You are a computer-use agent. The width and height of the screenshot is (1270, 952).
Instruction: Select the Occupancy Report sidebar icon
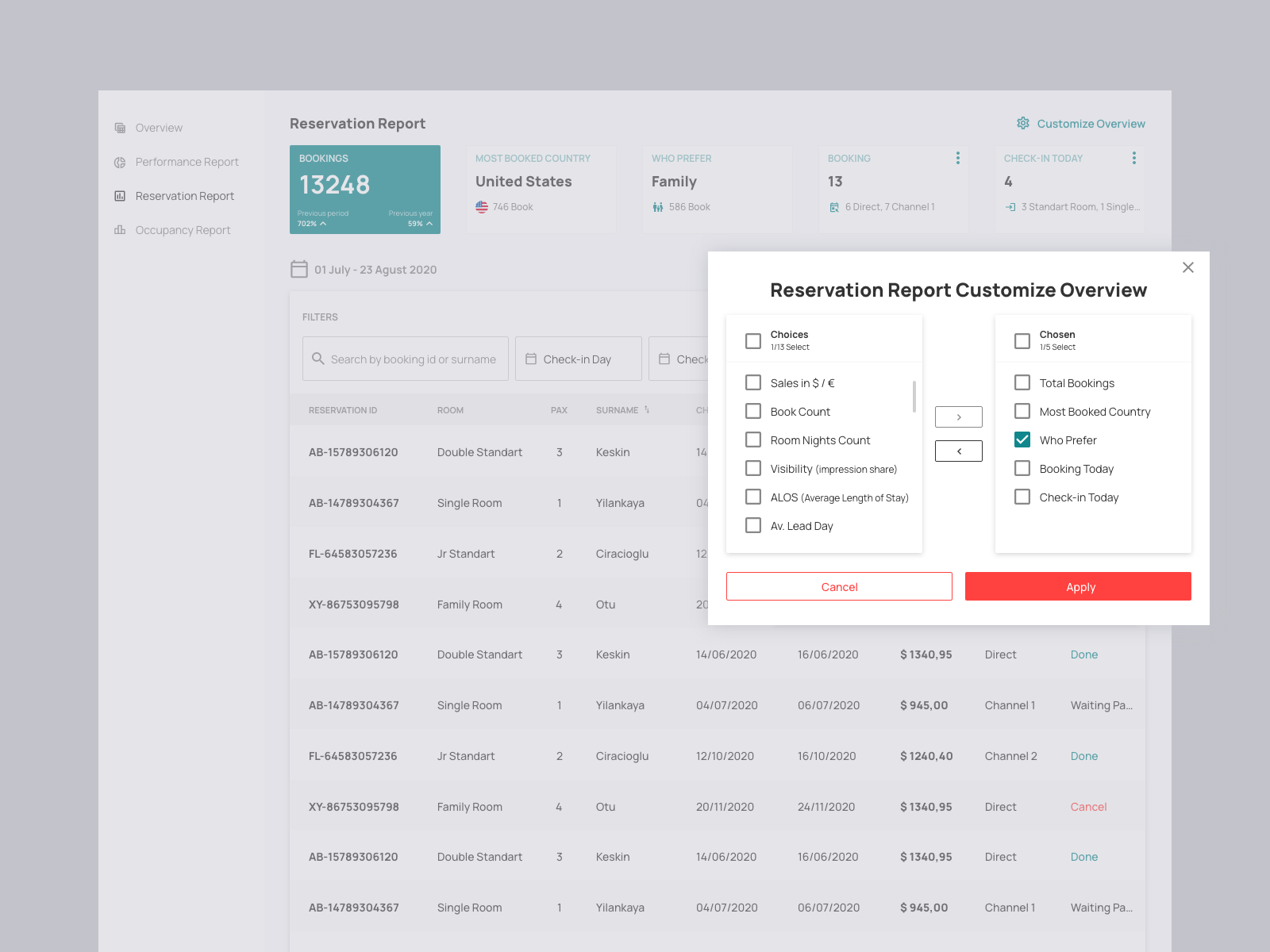pos(119,230)
